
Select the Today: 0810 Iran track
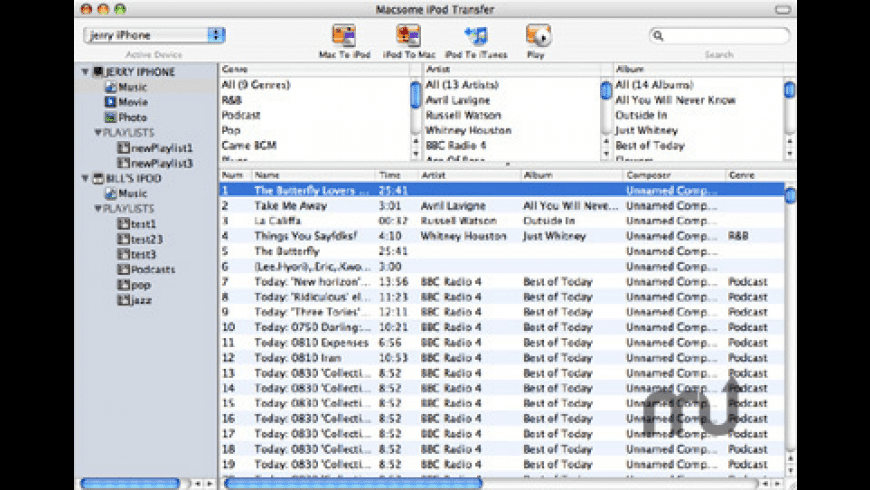[502, 358]
